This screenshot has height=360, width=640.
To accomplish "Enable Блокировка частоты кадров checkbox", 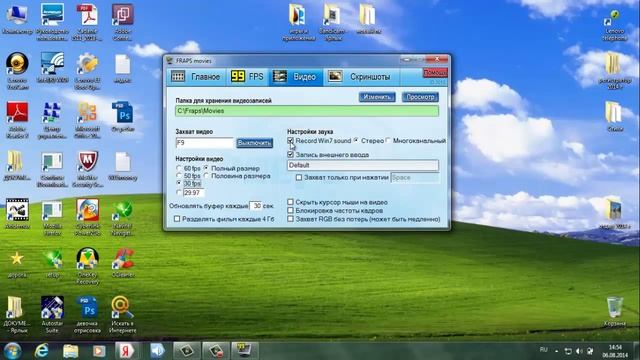I will (290, 211).
